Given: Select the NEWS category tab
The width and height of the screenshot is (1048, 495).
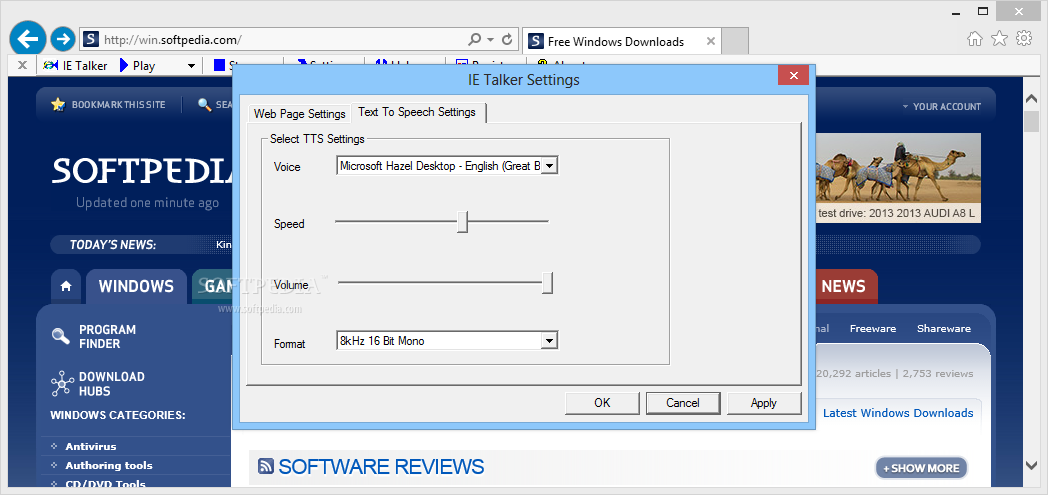Looking at the screenshot, I should (843, 287).
